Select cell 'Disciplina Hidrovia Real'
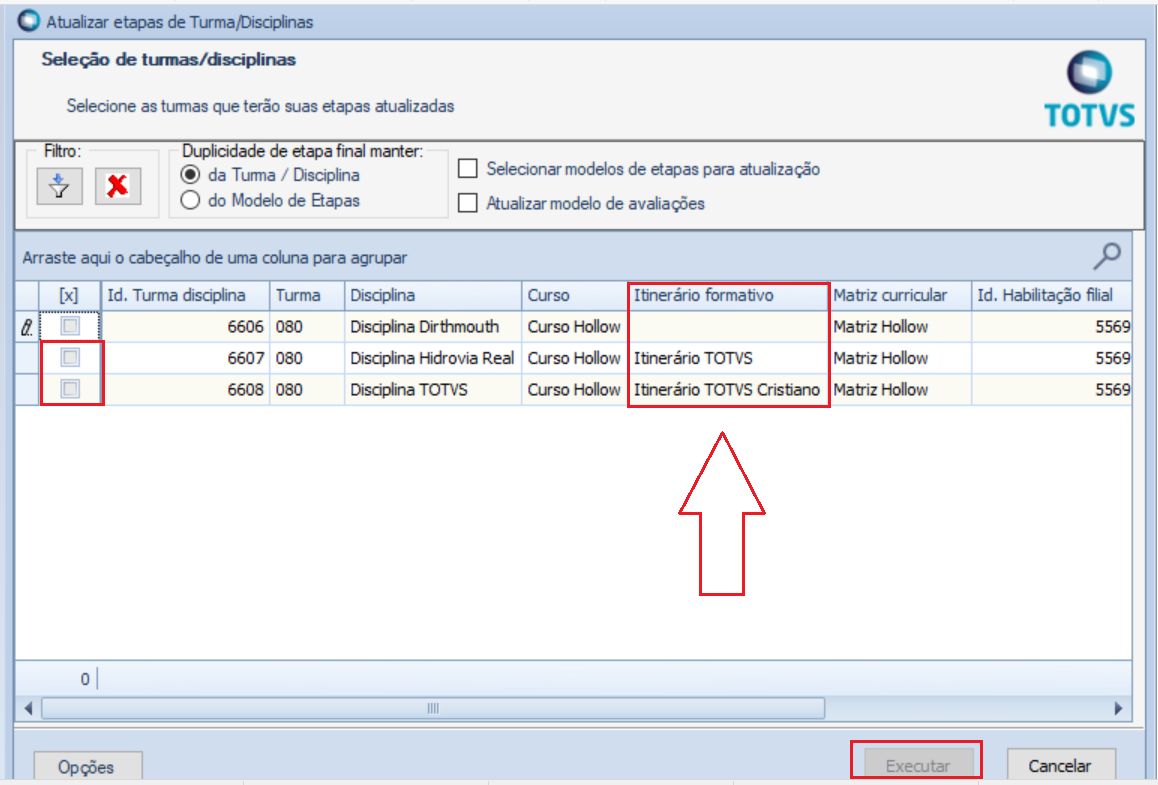The width and height of the screenshot is (1158, 785). 433,358
